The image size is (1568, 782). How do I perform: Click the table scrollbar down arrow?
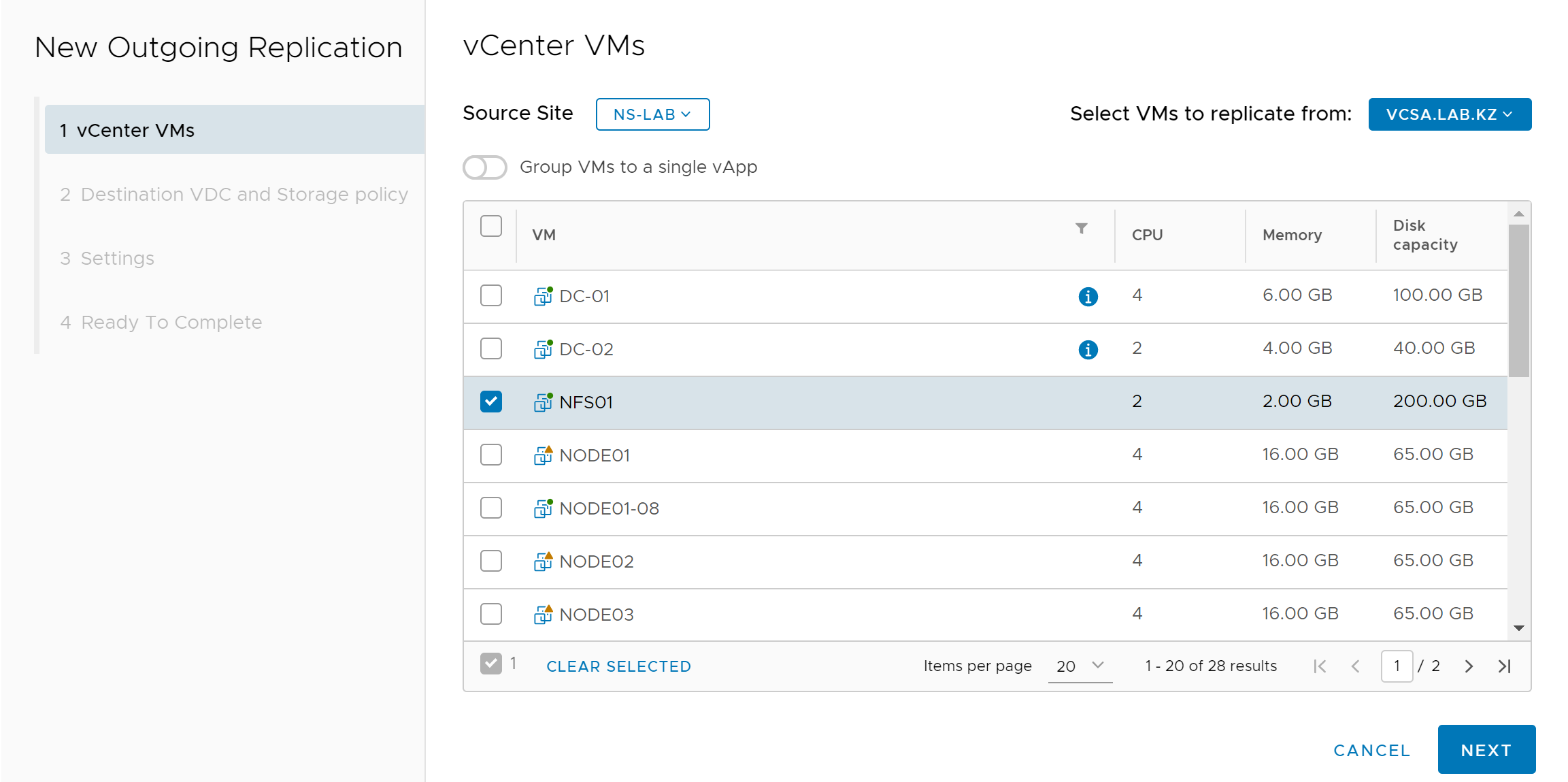1518,628
